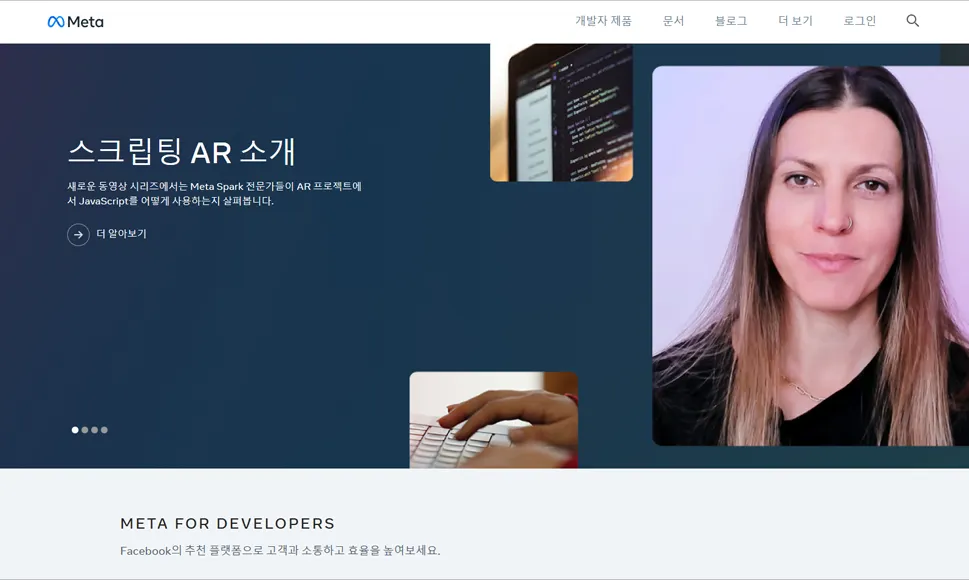
Task: Select the third carousel dot
Action: tap(95, 430)
